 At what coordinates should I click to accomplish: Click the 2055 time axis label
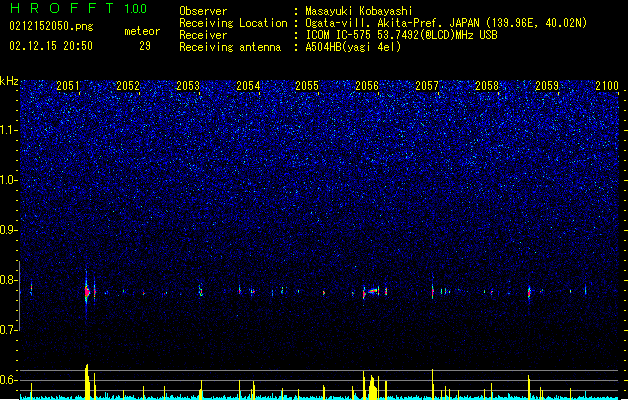[x=307, y=85]
